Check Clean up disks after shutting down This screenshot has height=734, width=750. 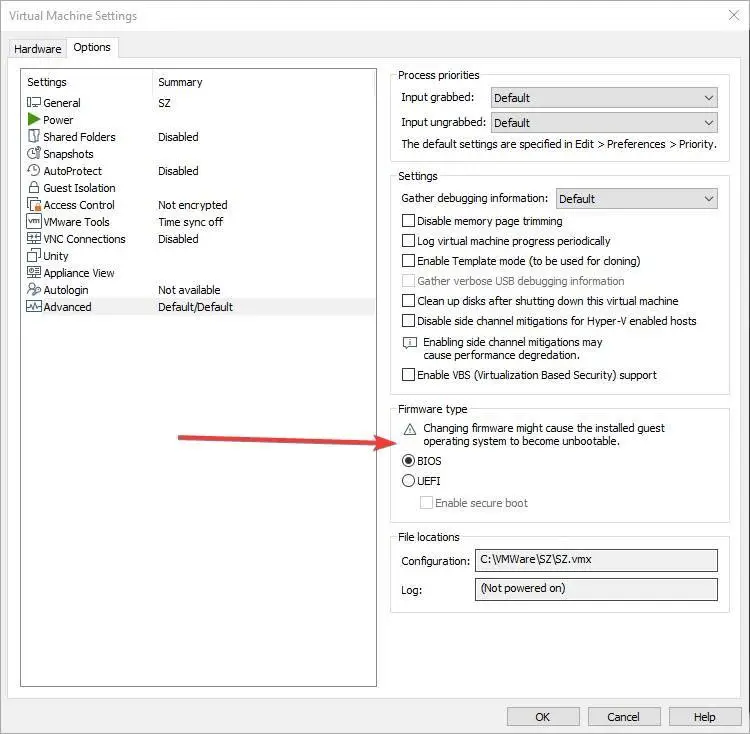tap(408, 301)
